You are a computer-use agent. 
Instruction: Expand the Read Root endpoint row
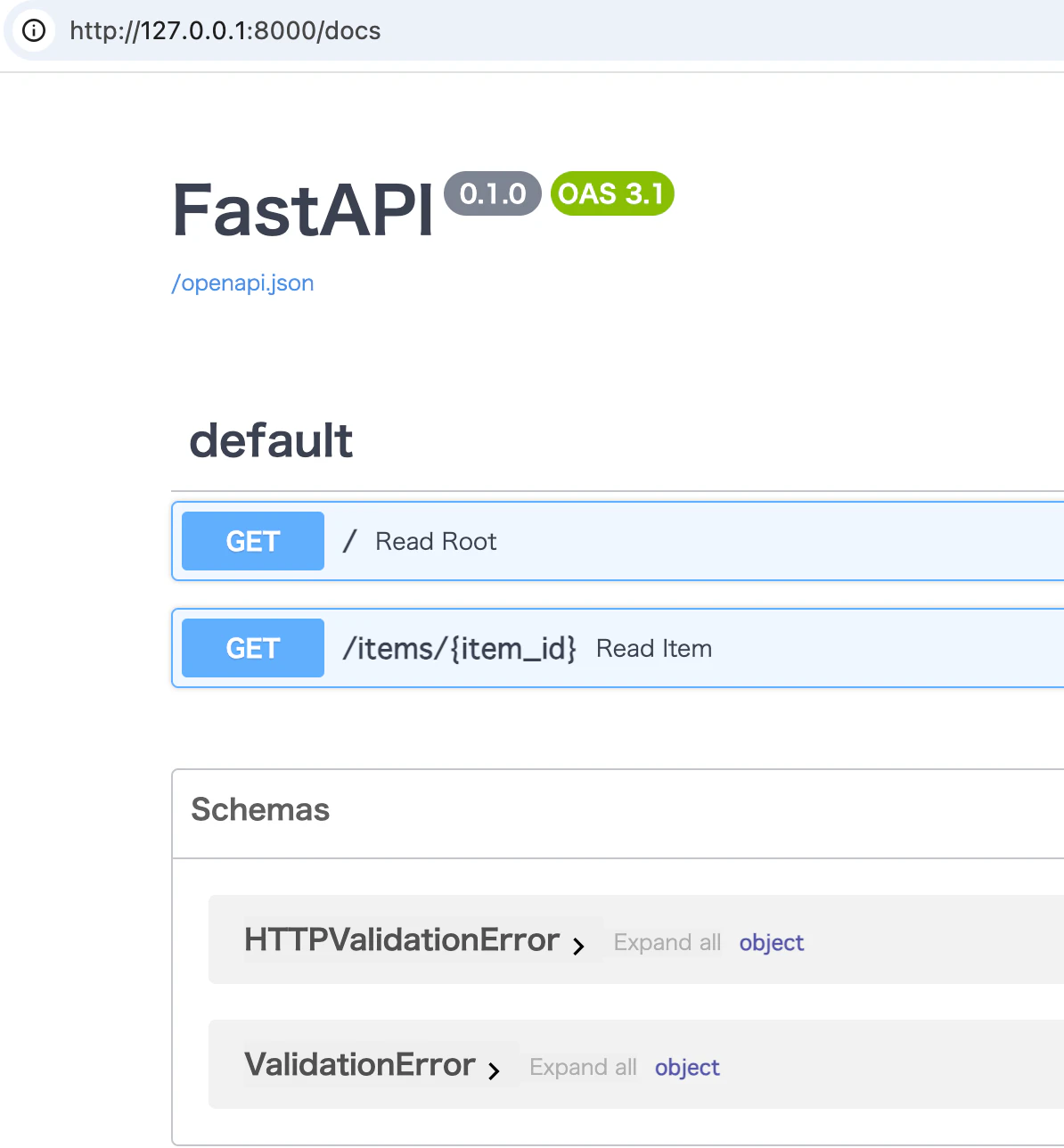618,541
